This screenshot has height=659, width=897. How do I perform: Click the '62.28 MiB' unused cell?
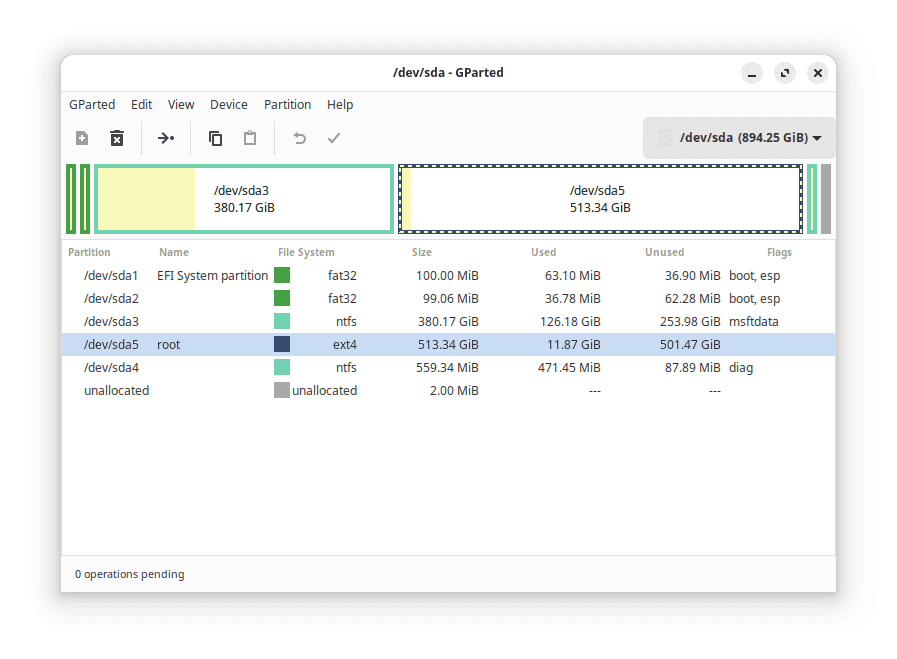pos(692,299)
